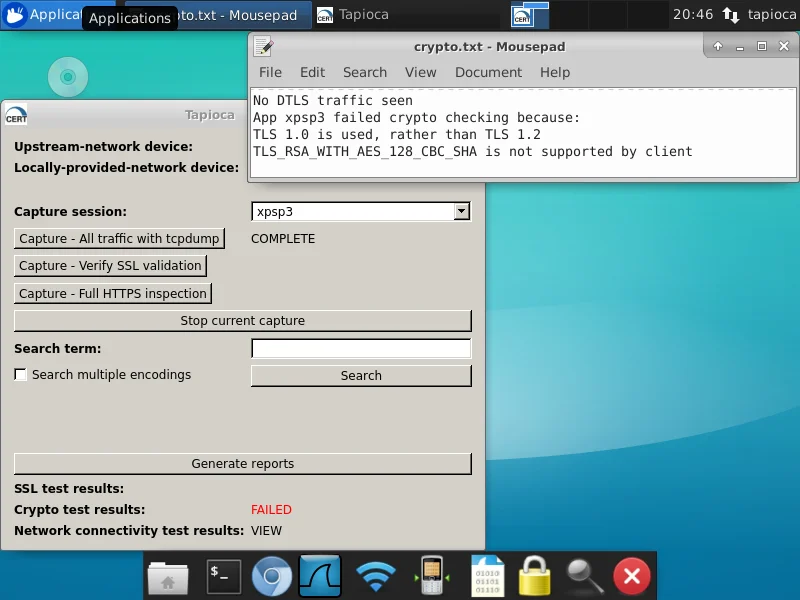This screenshot has height=600, width=800.
Task: Open a terminal from the dock
Action: (x=224, y=576)
